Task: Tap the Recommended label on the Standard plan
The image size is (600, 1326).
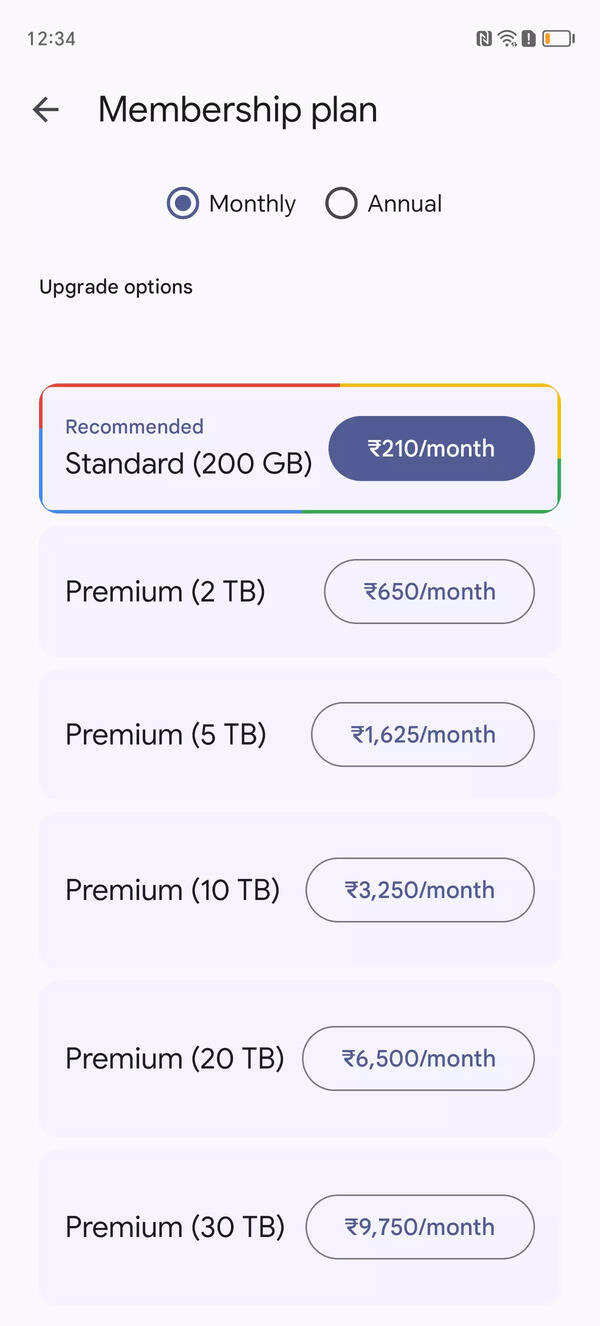Action: coord(134,426)
